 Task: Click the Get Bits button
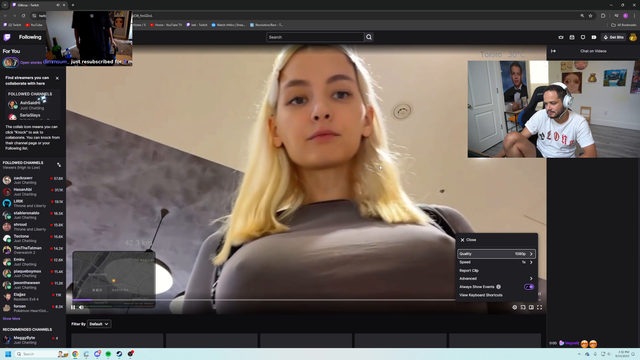point(614,37)
